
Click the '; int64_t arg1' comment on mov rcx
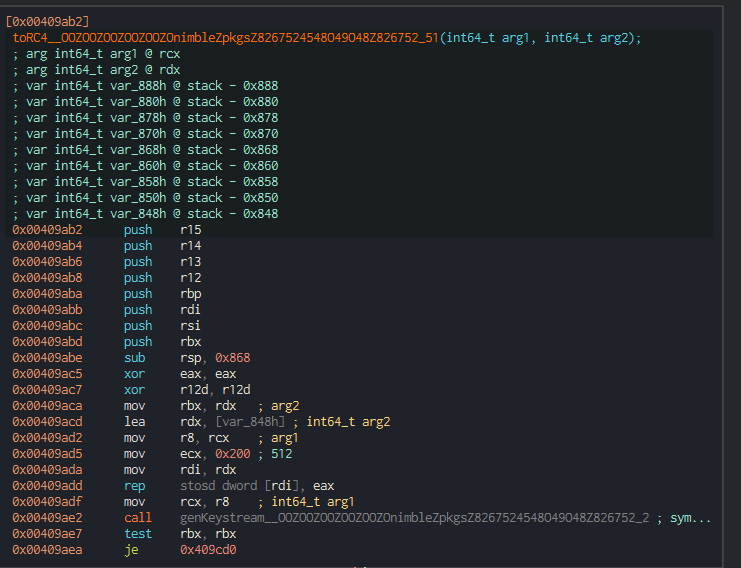point(306,502)
